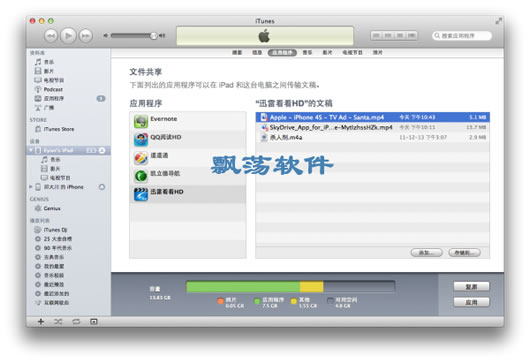
Task: Click the iPad battery indicator icon
Action: [91, 150]
